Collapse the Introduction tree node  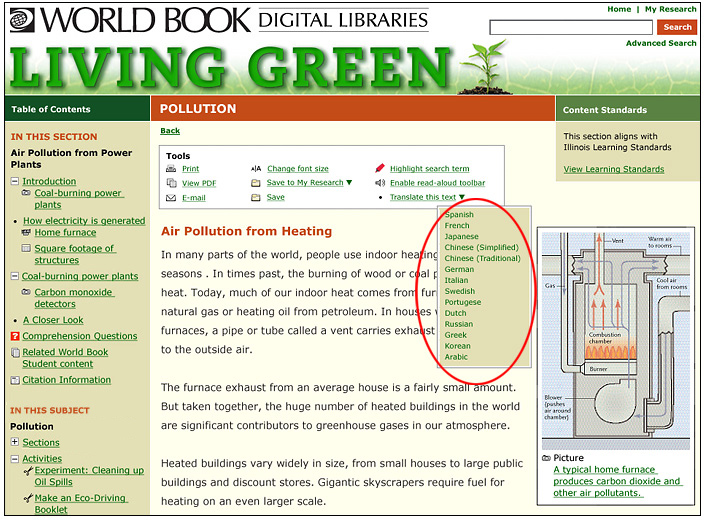[14, 181]
